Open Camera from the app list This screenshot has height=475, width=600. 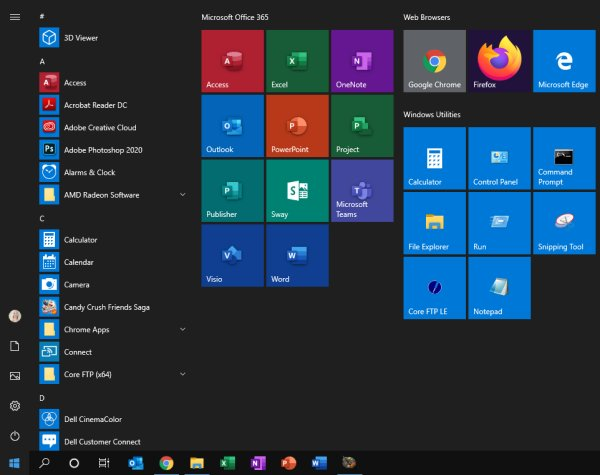[x=115, y=284]
